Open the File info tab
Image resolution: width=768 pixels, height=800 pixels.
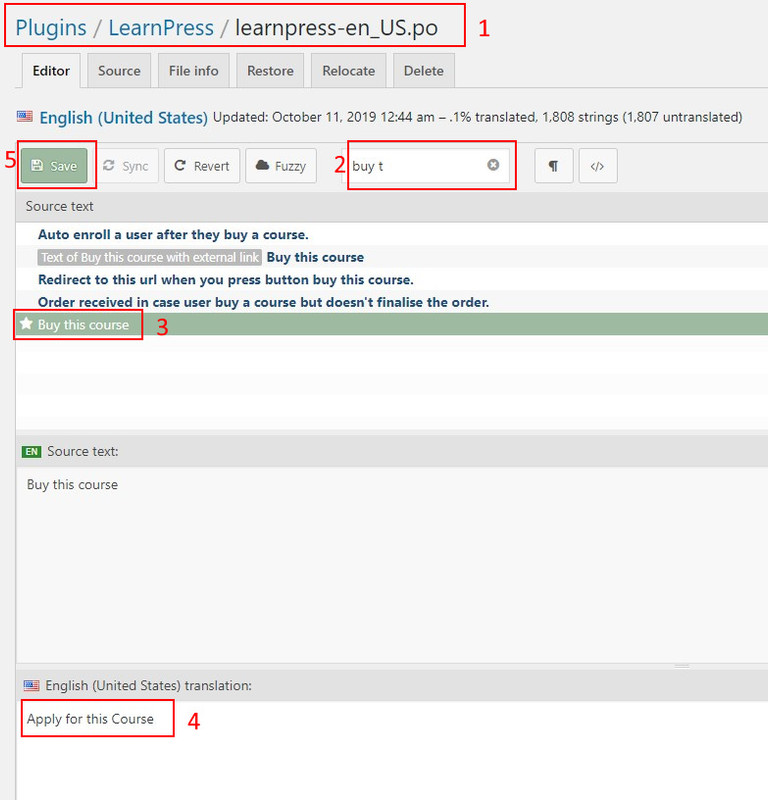point(193,71)
